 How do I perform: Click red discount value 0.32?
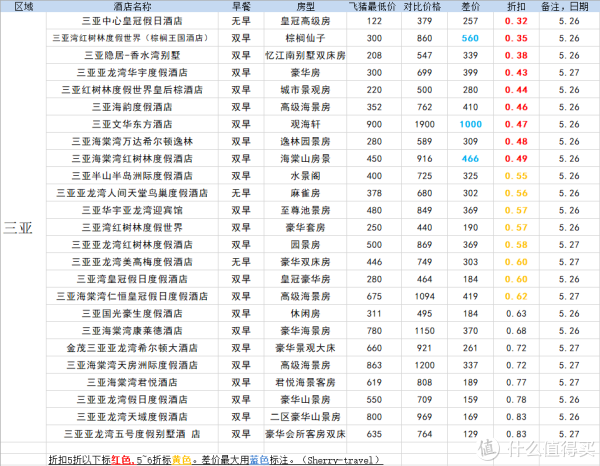pyautogui.click(x=516, y=21)
